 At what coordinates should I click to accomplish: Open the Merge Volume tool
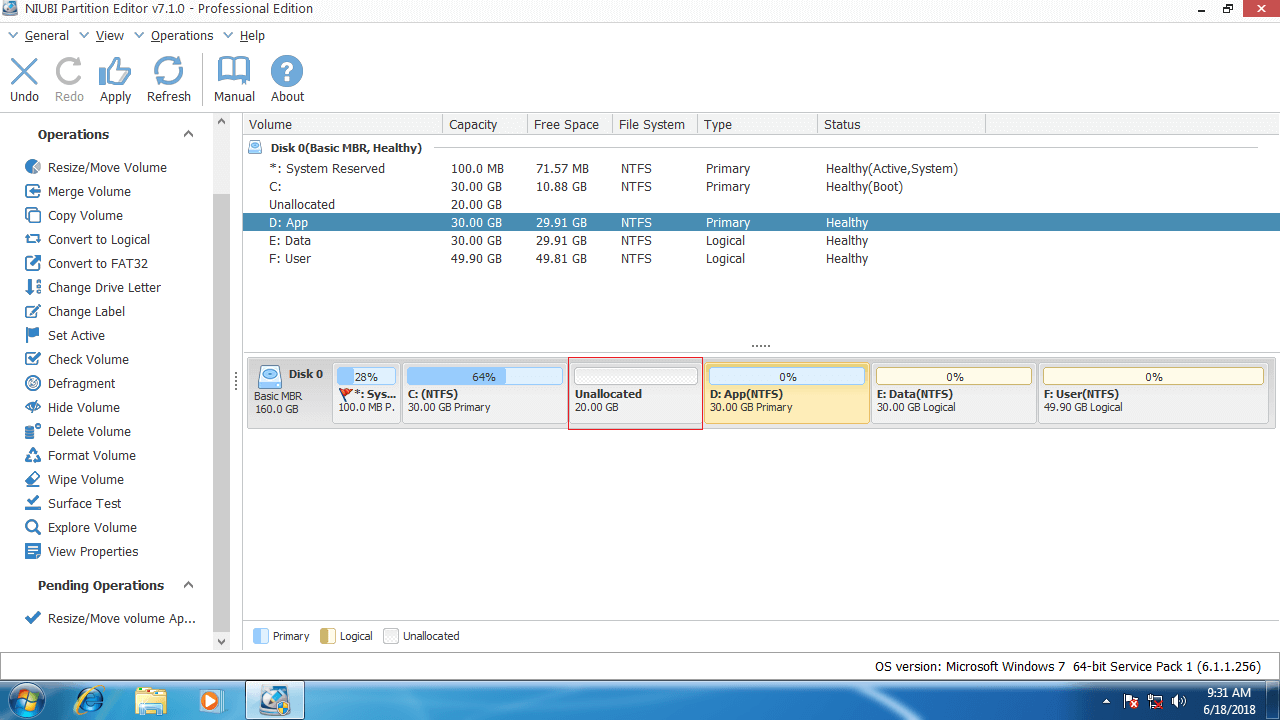coord(89,191)
